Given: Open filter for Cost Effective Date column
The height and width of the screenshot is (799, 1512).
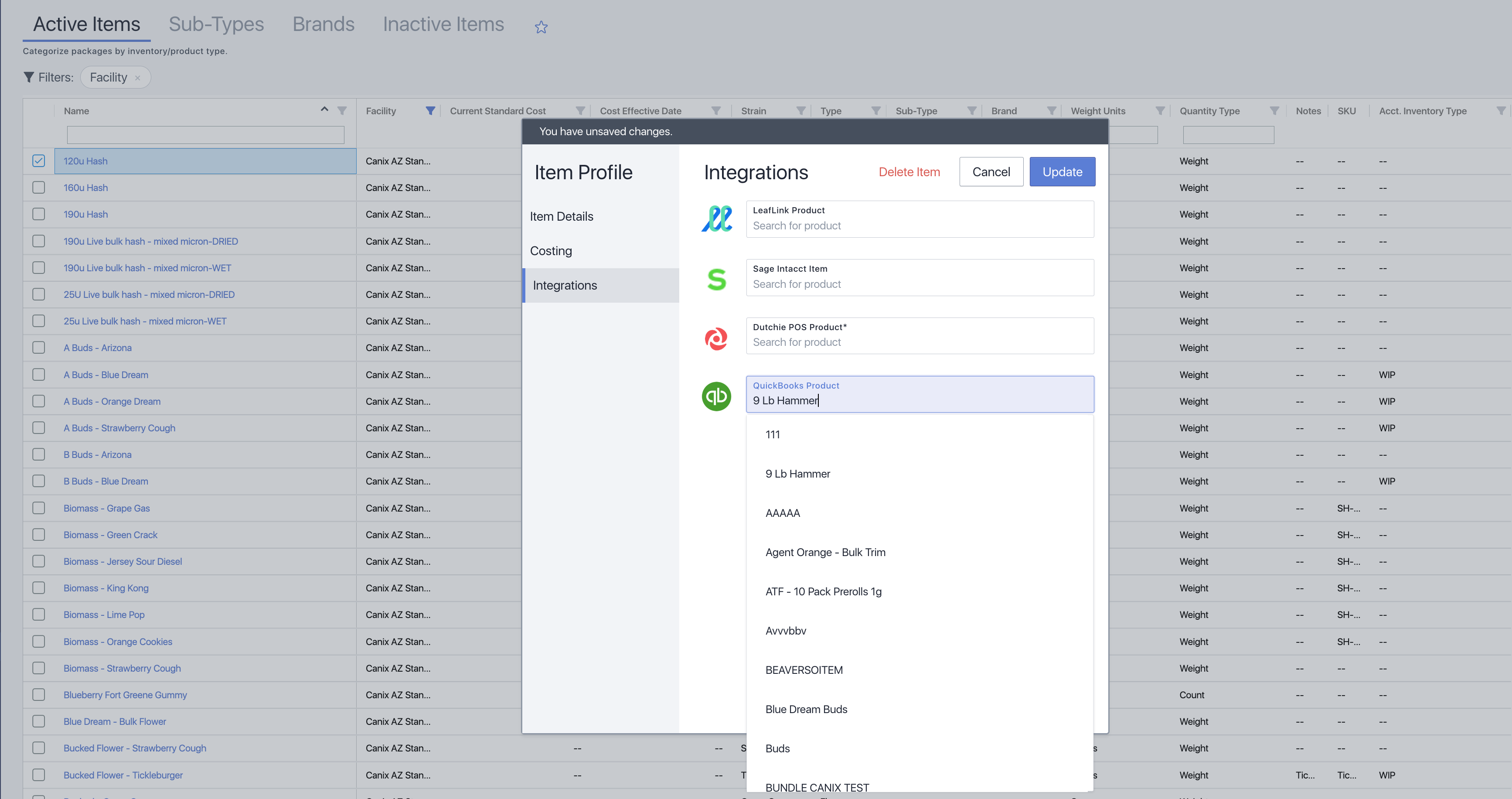Looking at the screenshot, I should tap(716, 110).
